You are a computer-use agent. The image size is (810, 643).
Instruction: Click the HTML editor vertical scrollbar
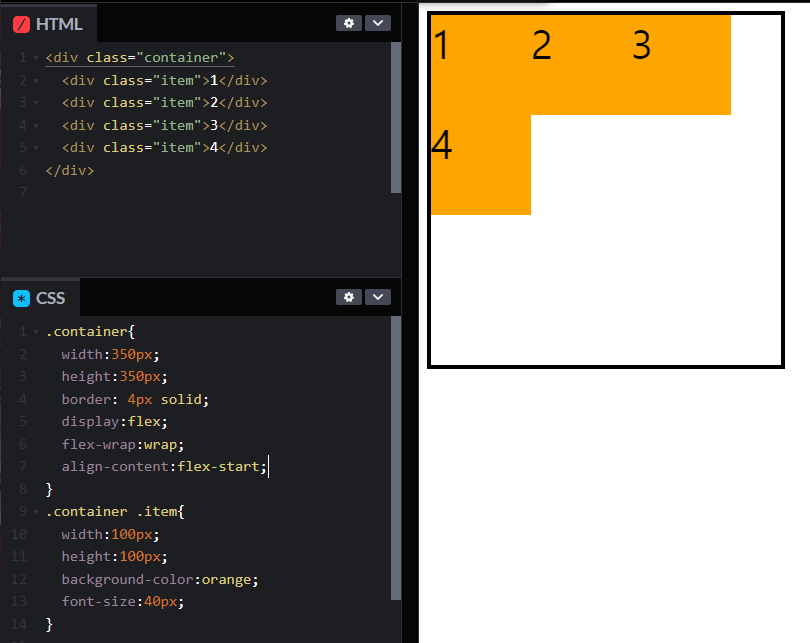(396, 118)
